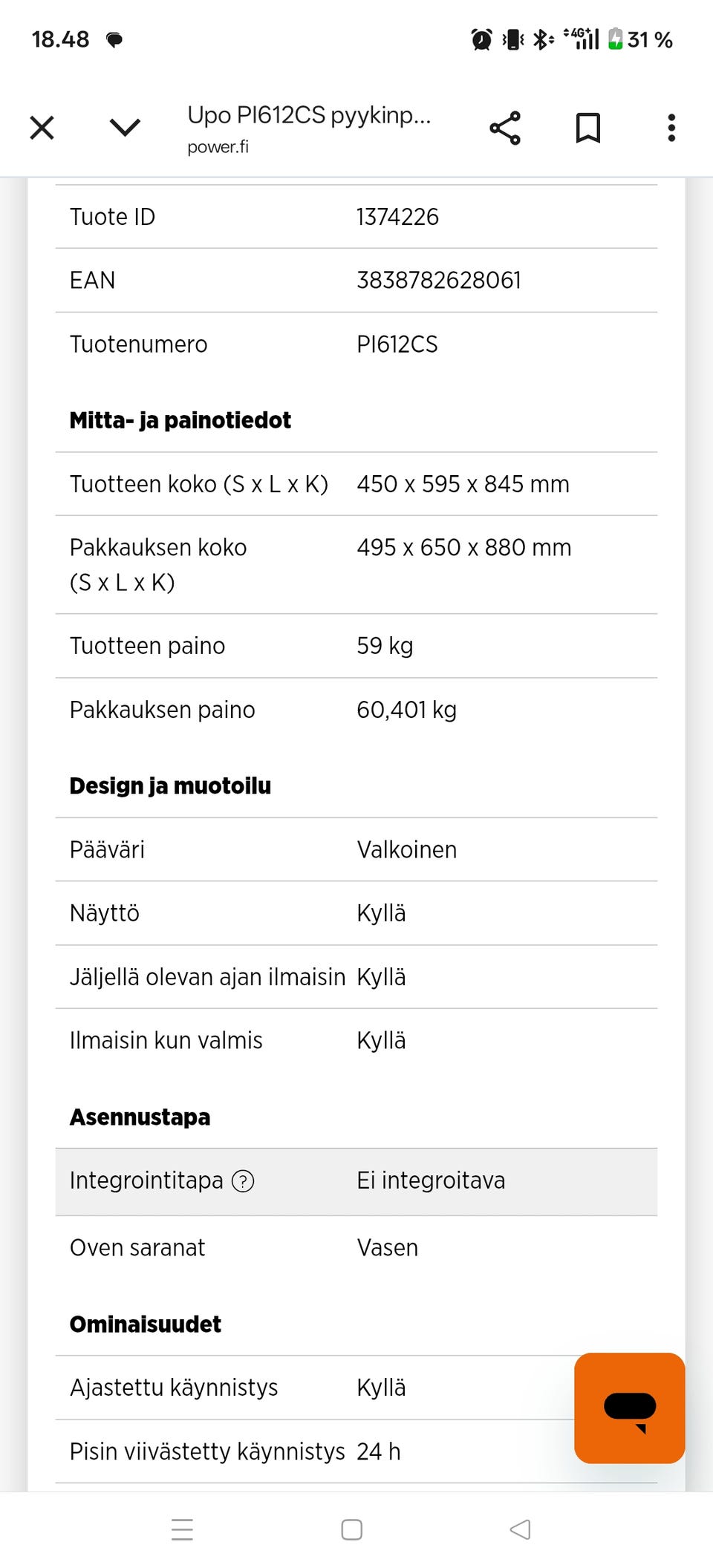Tap the alarm clock icon in status bar
The width and height of the screenshot is (713, 1568).
coord(480,39)
